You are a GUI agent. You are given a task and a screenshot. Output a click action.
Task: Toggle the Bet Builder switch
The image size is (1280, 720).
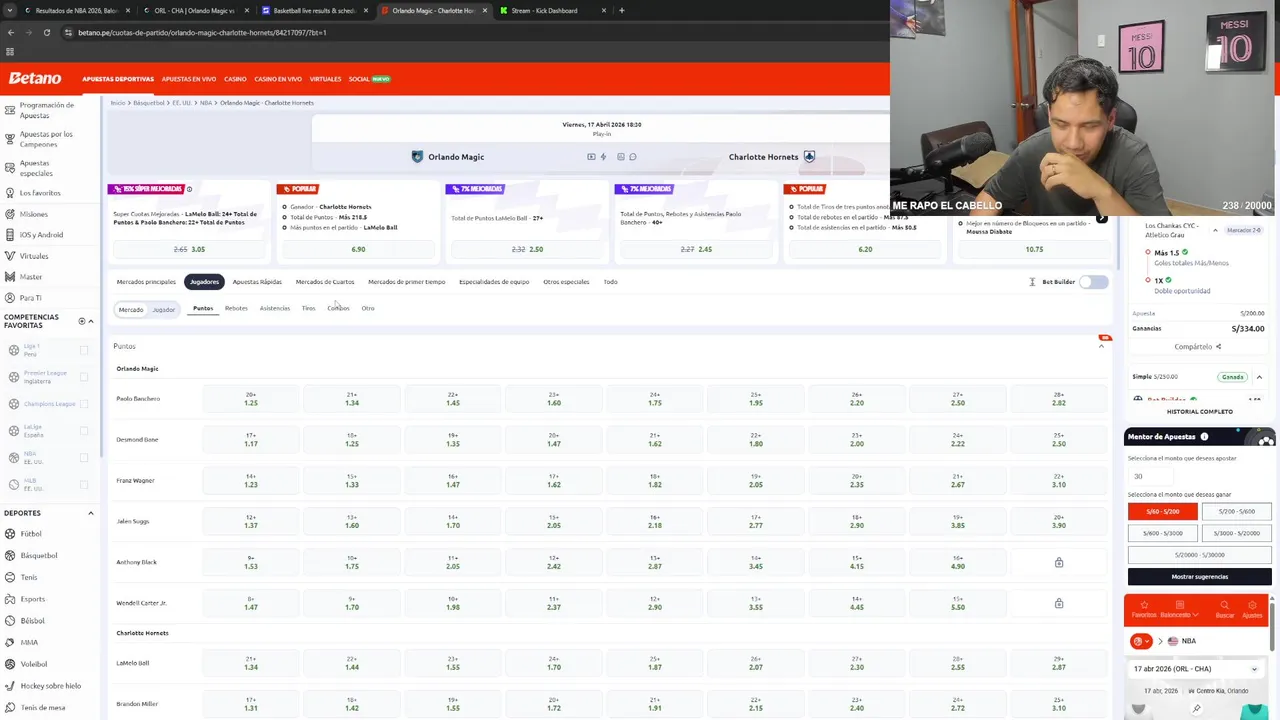point(1094,282)
